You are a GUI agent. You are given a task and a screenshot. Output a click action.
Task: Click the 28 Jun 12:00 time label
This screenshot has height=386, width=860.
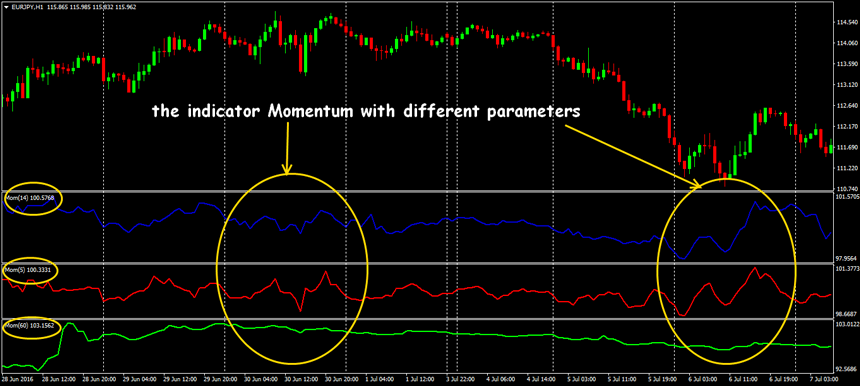point(58,379)
